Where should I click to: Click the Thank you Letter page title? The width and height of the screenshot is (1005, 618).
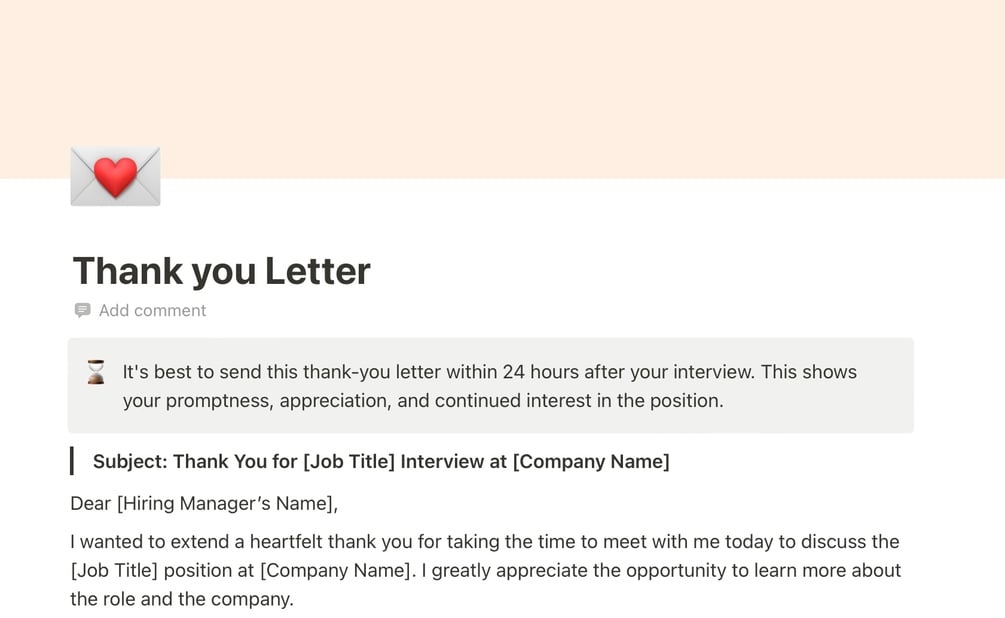click(x=222, y=271)
